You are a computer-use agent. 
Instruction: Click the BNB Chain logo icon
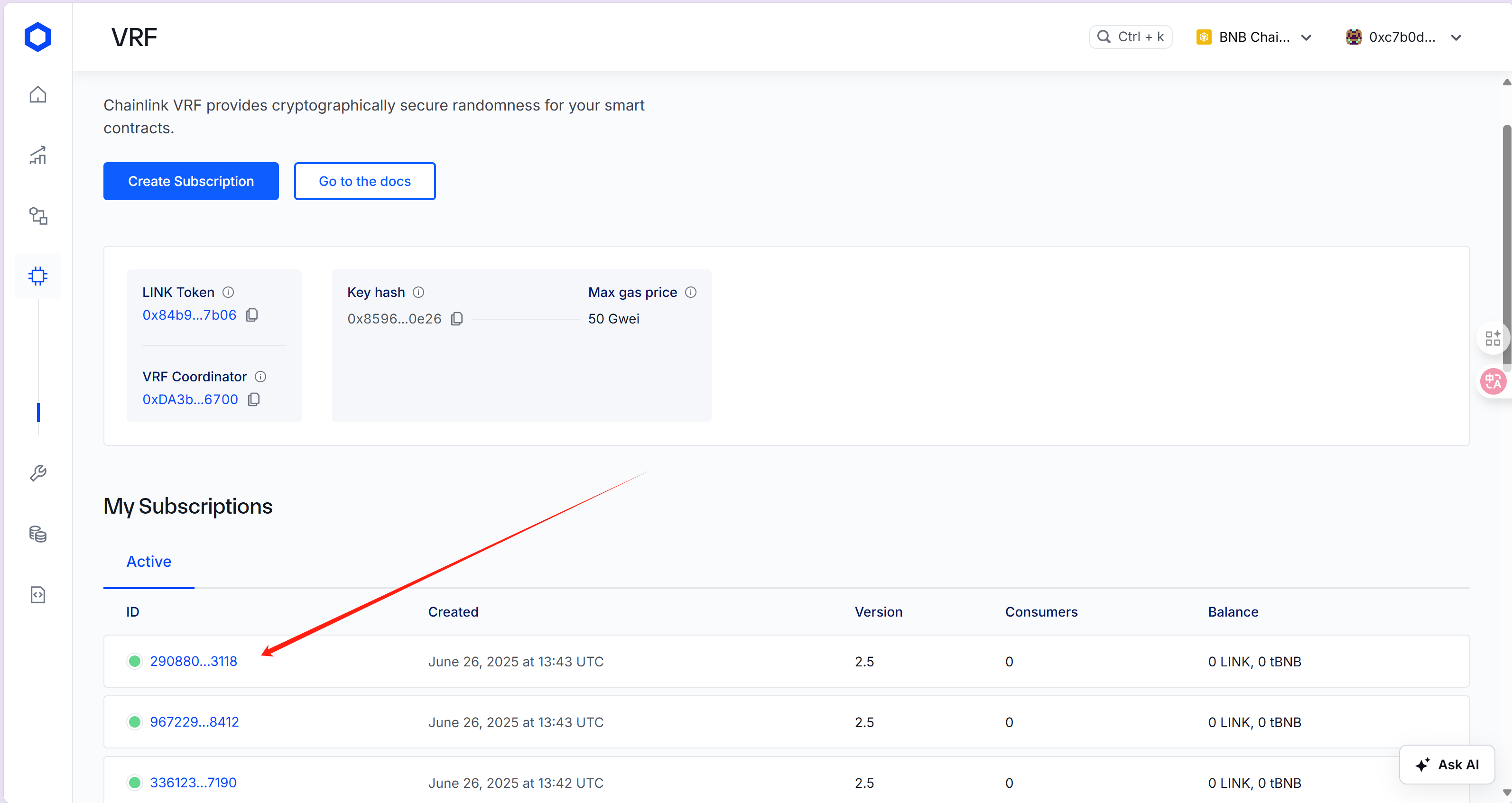(1204, 37)
